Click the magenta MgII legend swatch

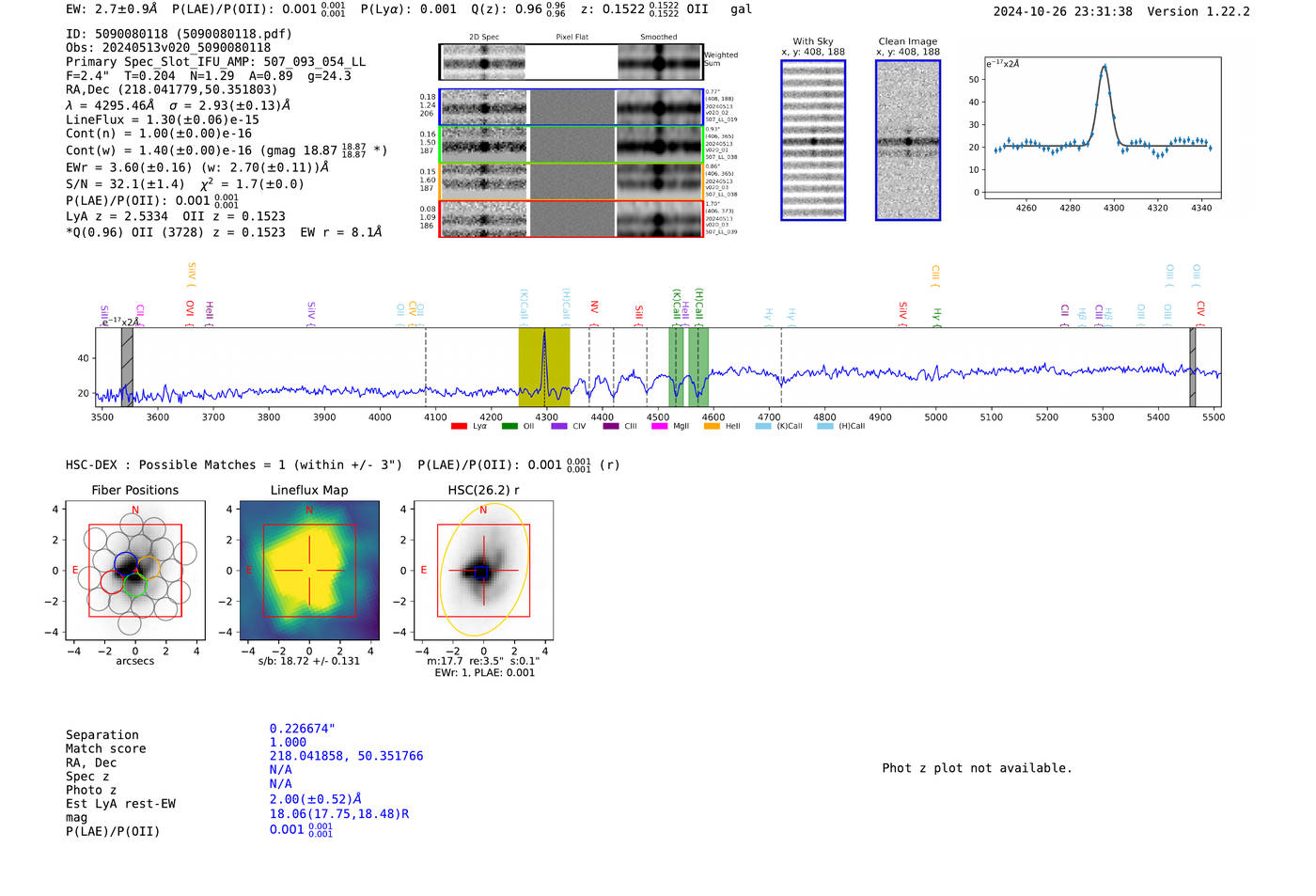click(660, 427)
